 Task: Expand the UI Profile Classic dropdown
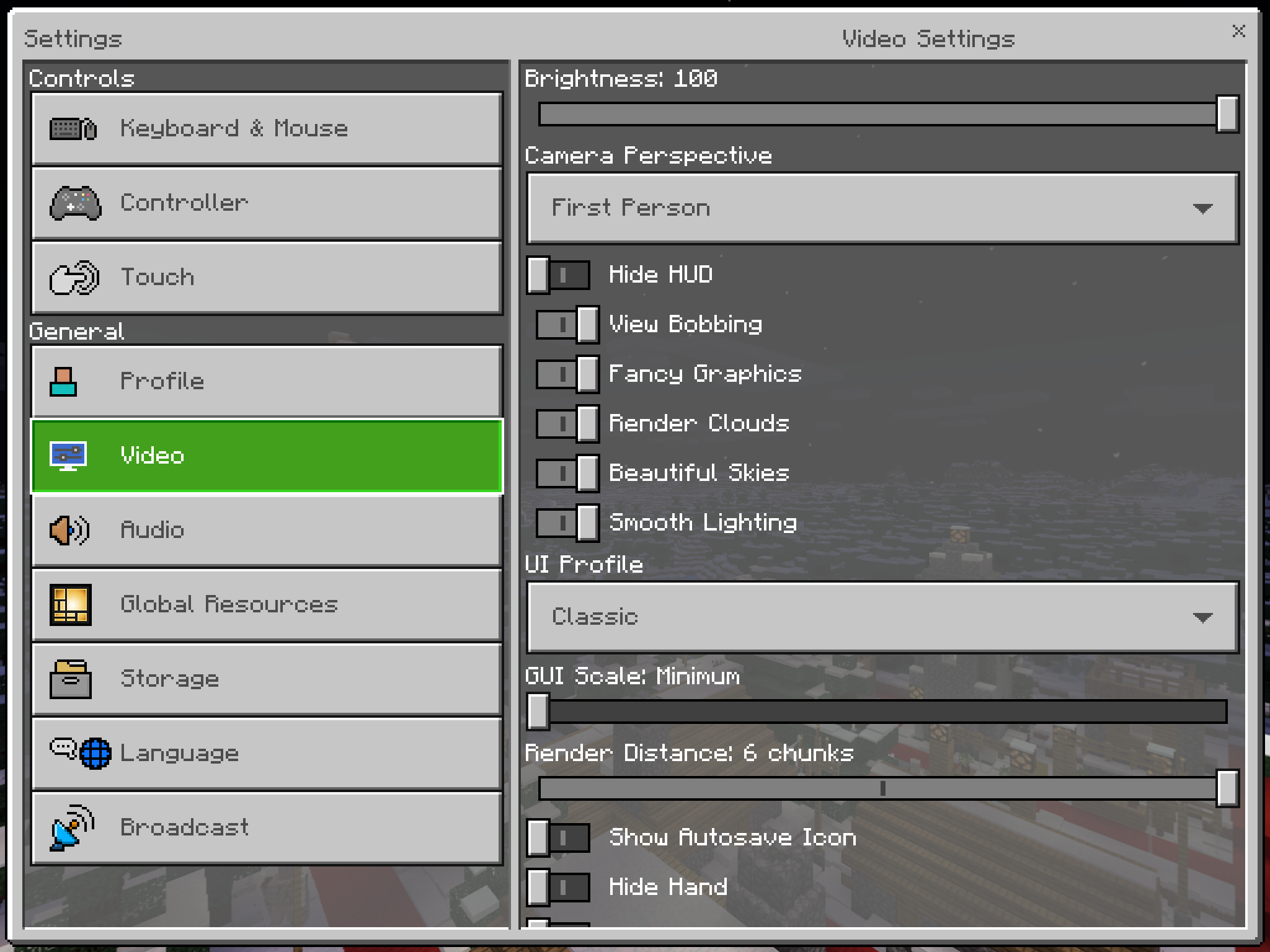pos(882,617)
